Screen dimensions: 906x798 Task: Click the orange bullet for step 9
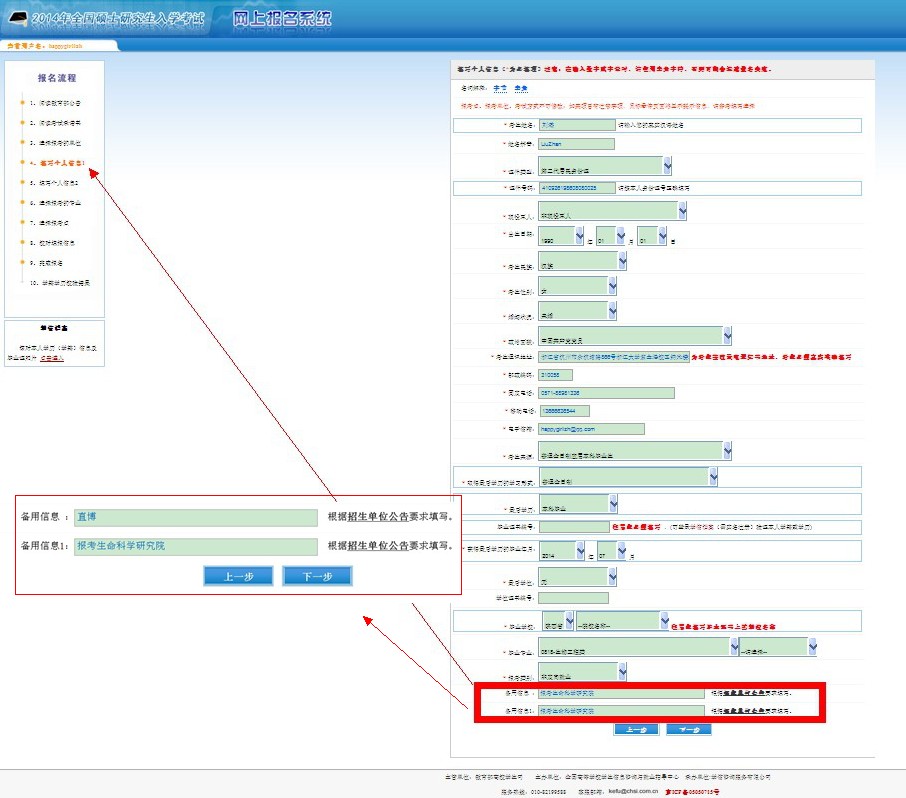[21, 263]
